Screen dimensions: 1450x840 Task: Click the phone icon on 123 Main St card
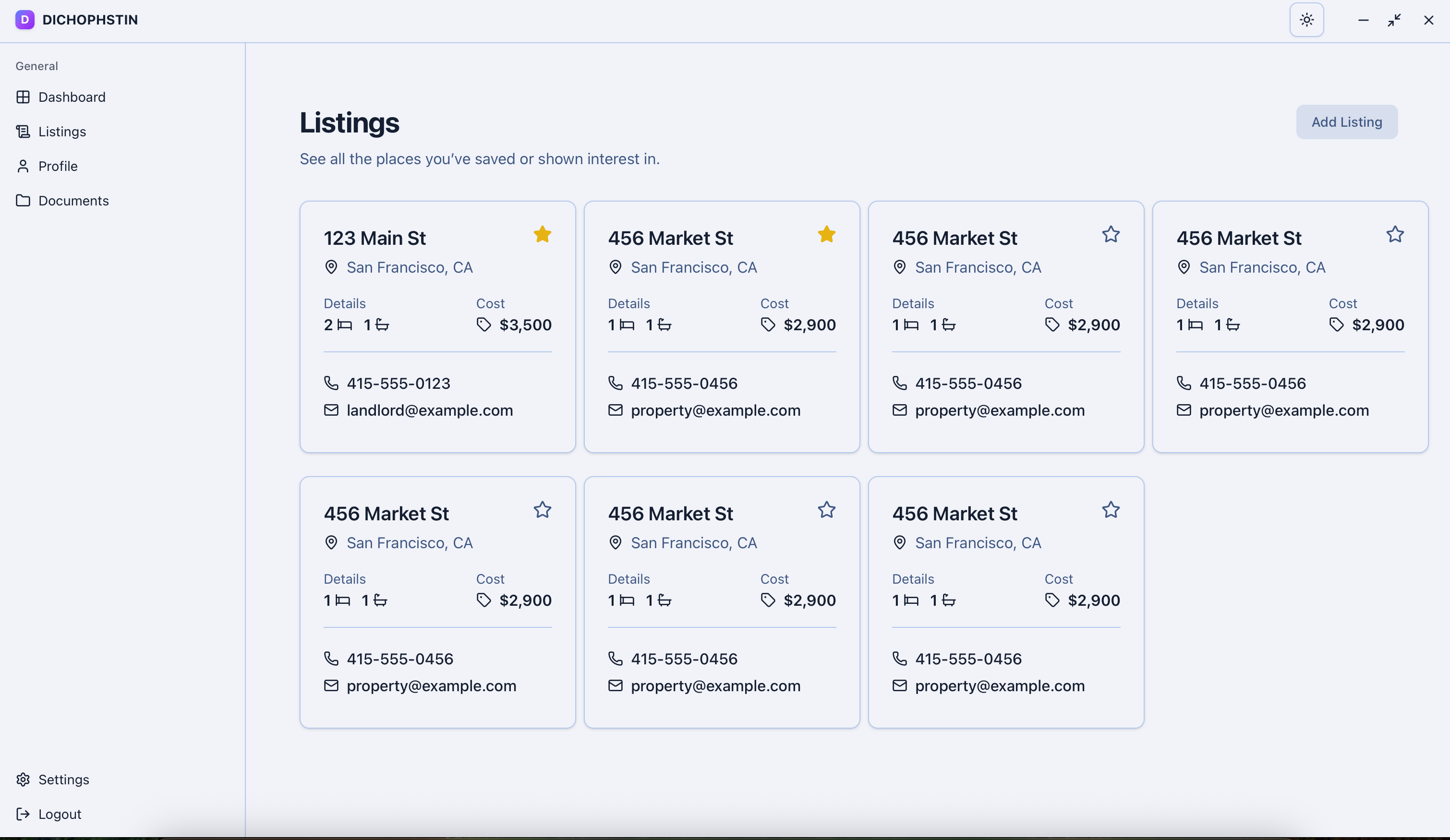(331, 383)
